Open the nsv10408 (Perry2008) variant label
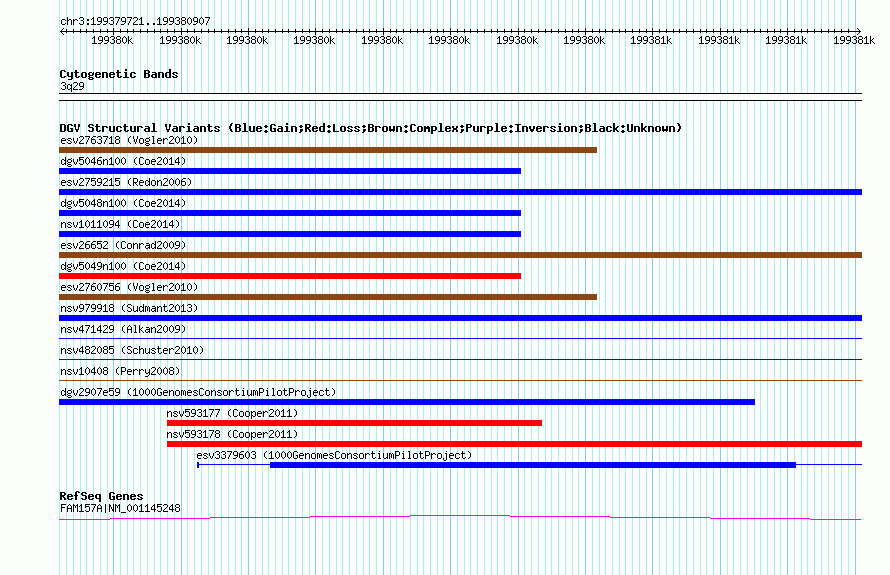The height and width of the screenshot is (575, 890). 120,371
